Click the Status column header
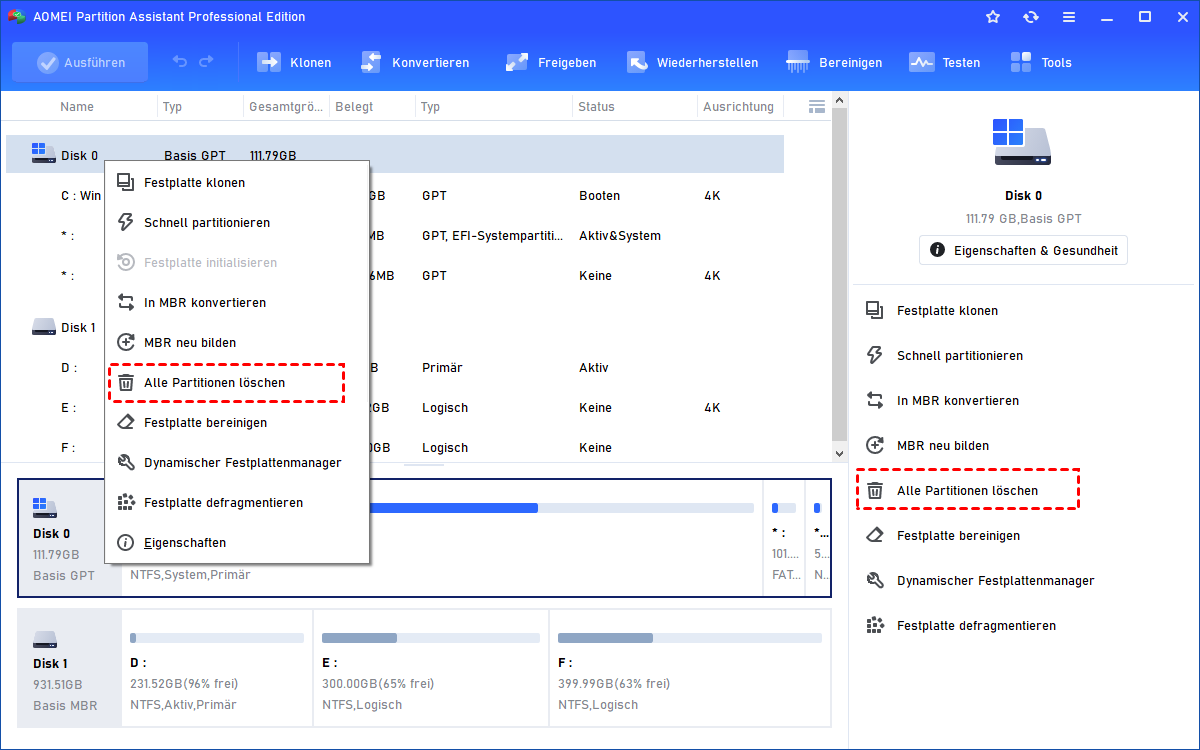The height and width of the screenshot is (750, 1200). [x=596, y=106]
